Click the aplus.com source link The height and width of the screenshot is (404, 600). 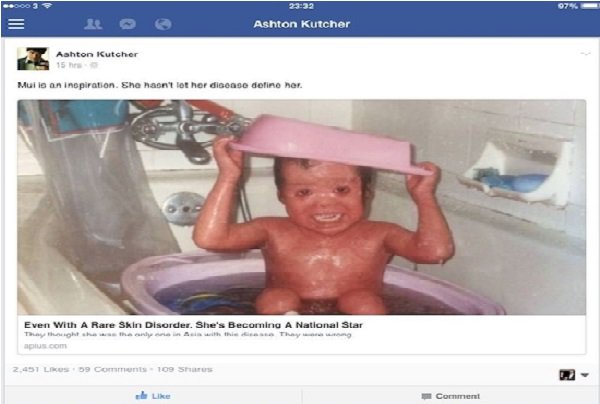click(45, 346)
